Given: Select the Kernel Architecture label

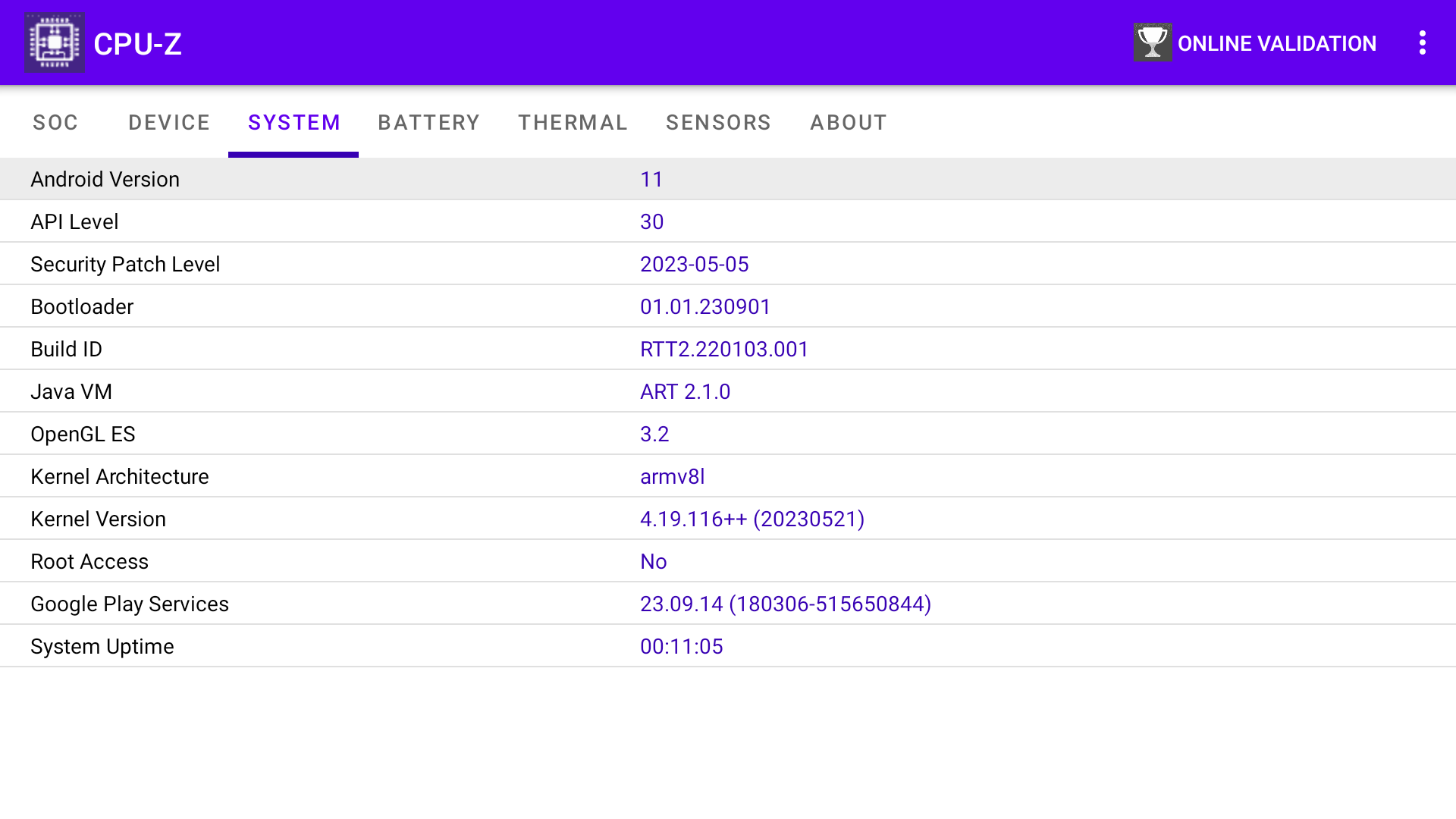Looking at the screenshot, I should point(120,476).
